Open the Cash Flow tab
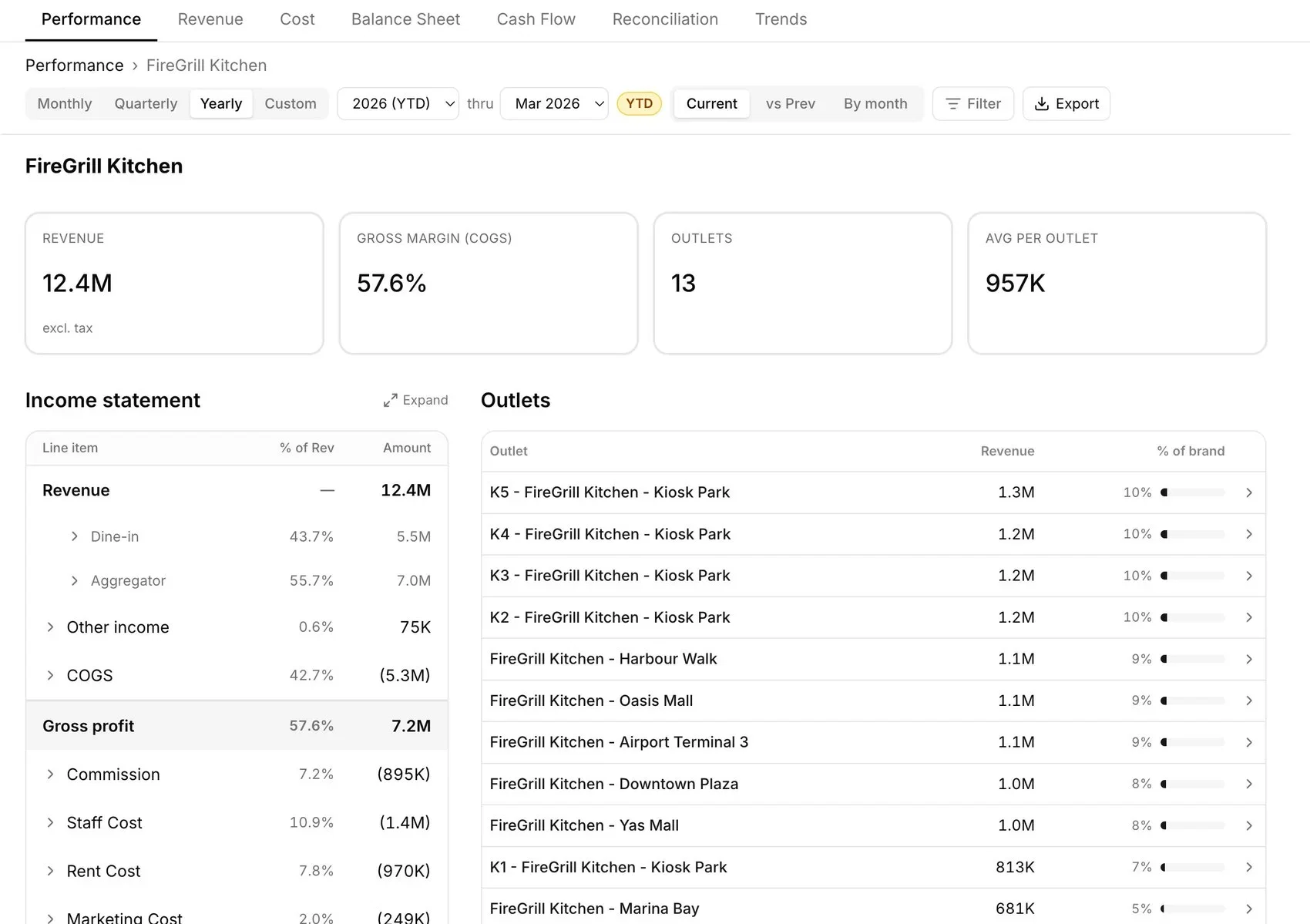The width and height of the screenshot is (1310, 924). pos(536,19)
